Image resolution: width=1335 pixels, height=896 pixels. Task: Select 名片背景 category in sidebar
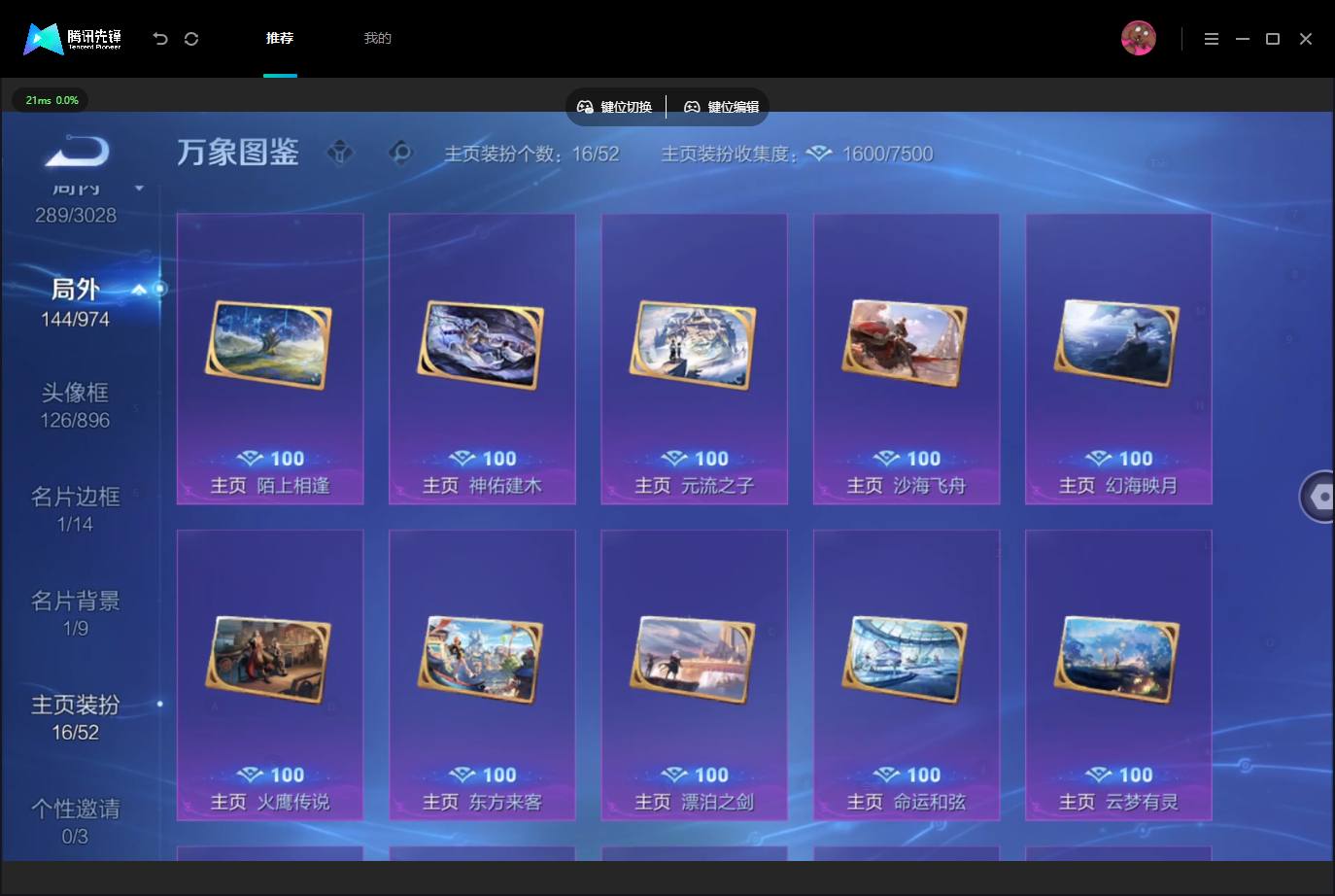click(75, 613)
